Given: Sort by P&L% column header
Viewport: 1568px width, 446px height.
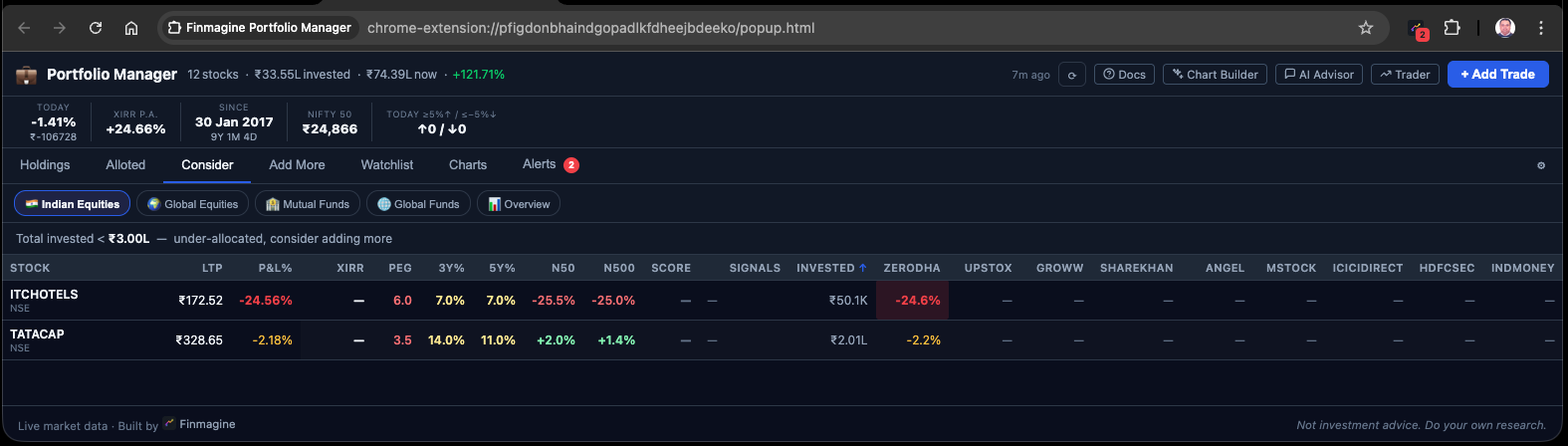Looking at the screenshot, I should click(275, 268).
